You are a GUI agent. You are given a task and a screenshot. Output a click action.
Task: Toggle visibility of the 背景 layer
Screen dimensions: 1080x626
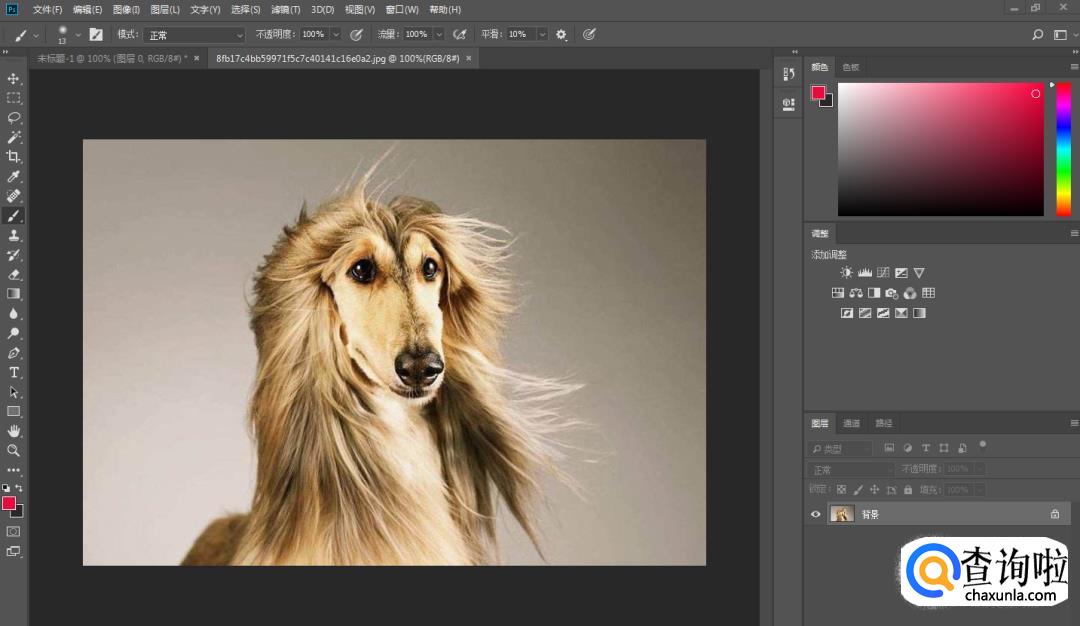coord(815,514)
